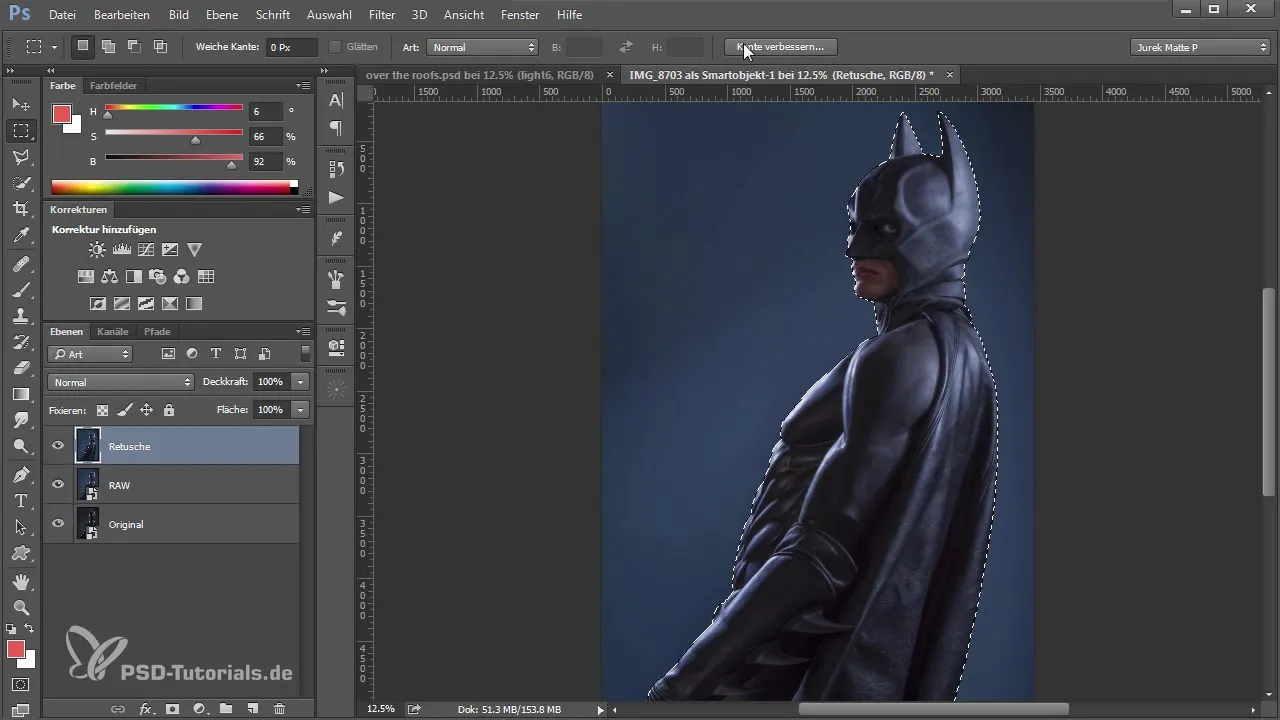Click the foreground color swatch in Farbe panel
This screenshot has height=720, width=1280.
click(x=62, y=114)
